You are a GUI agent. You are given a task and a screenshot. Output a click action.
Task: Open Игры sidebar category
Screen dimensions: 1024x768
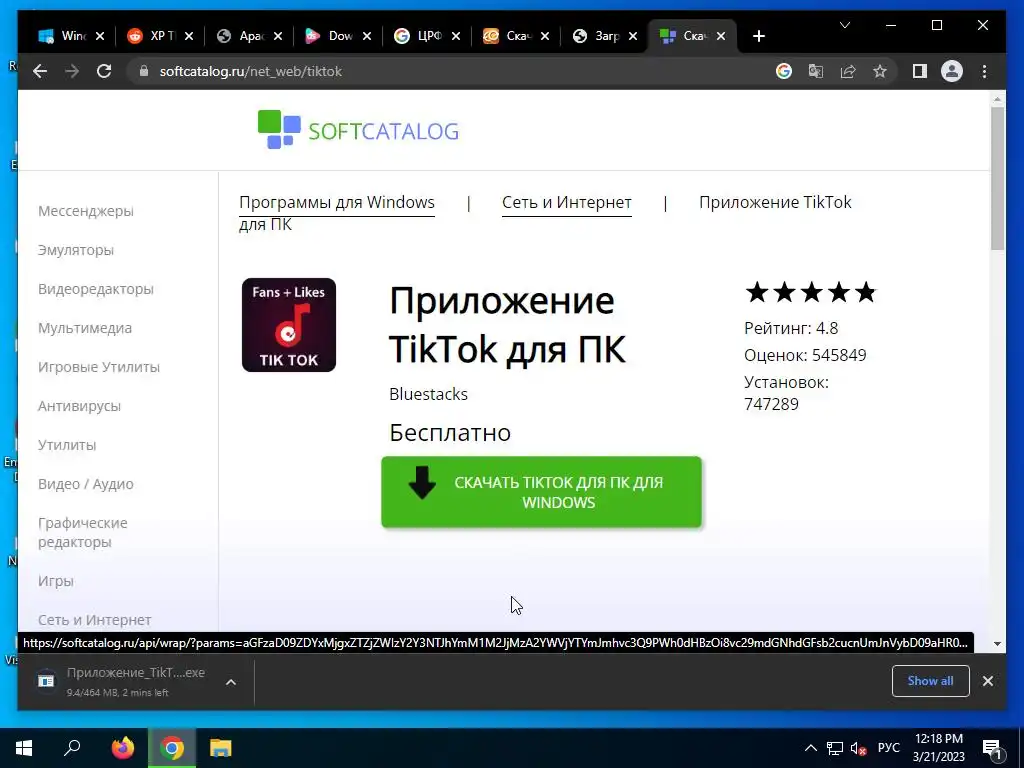click(56, 581)
